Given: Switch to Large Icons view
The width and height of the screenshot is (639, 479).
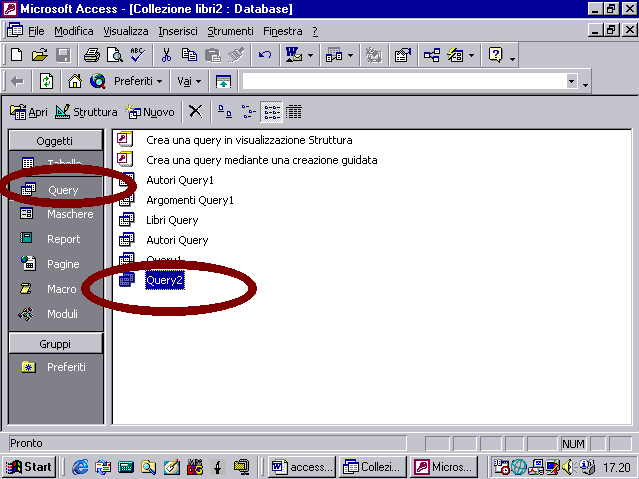Looking at the screenshot, I should click(x=225, y=111).
